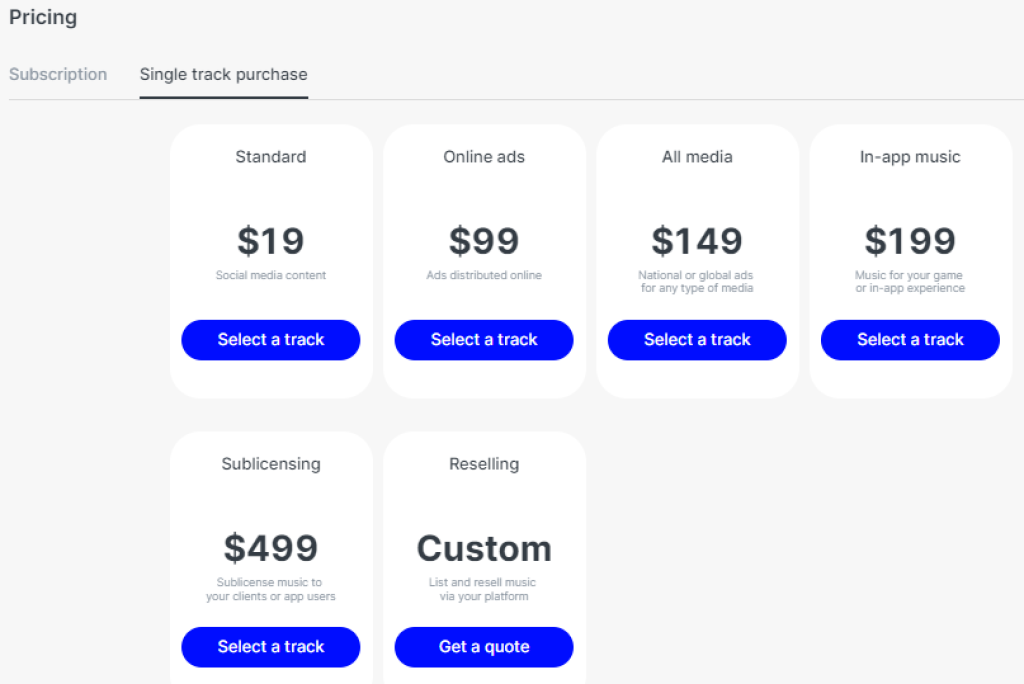Get a quote for the Reselling plan
The height and width of the screenshot is (684, 1024).
483,647
